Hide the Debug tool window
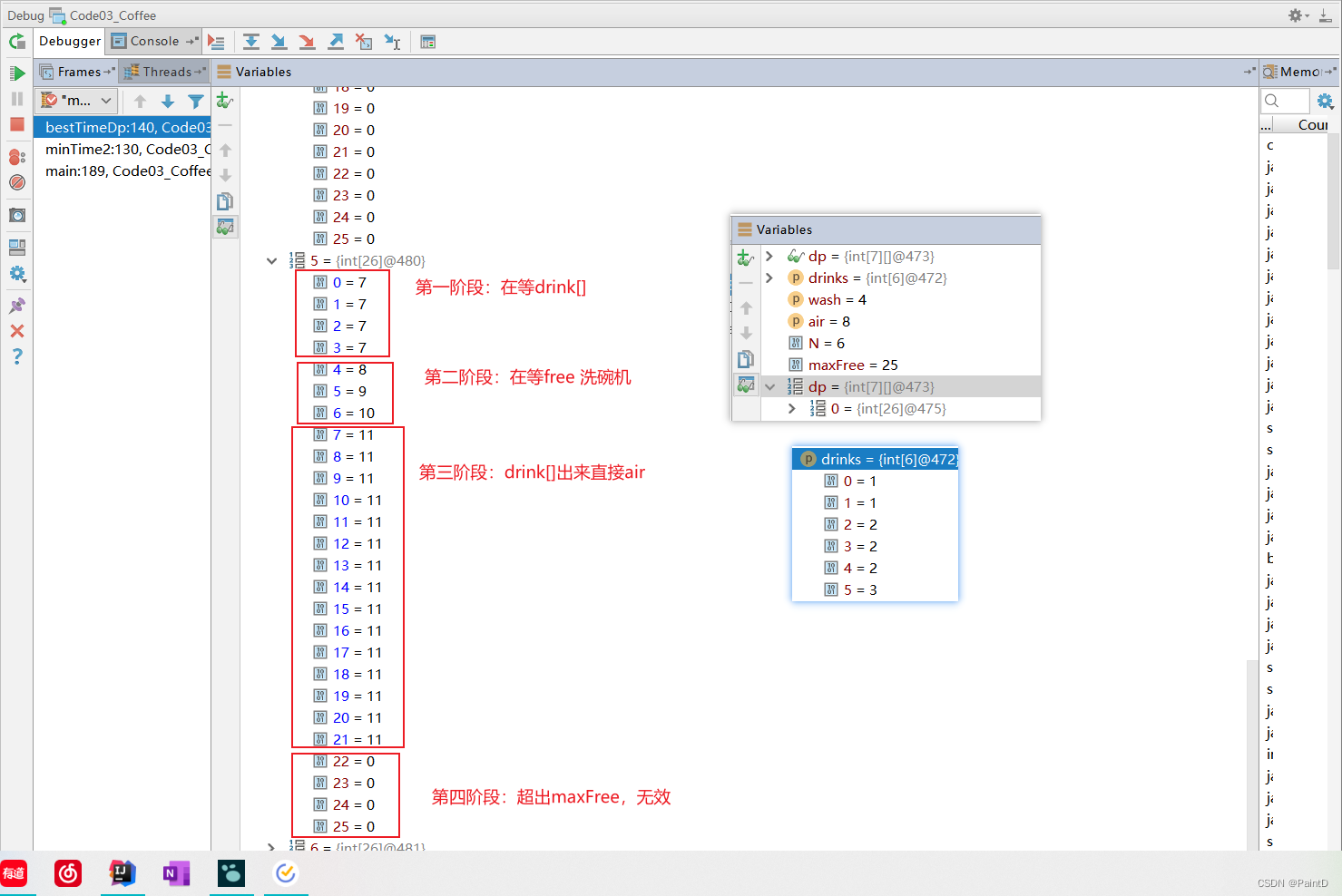 [1326, 15]
